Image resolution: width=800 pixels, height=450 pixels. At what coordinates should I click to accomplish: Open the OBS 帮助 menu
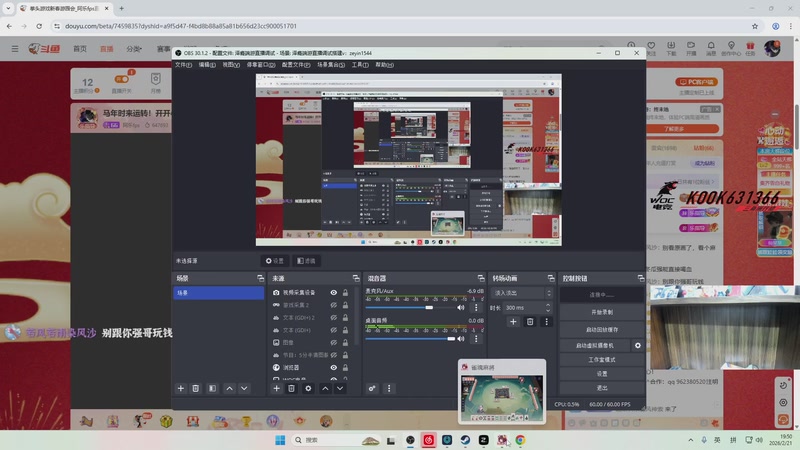click(x=384, y=65)
